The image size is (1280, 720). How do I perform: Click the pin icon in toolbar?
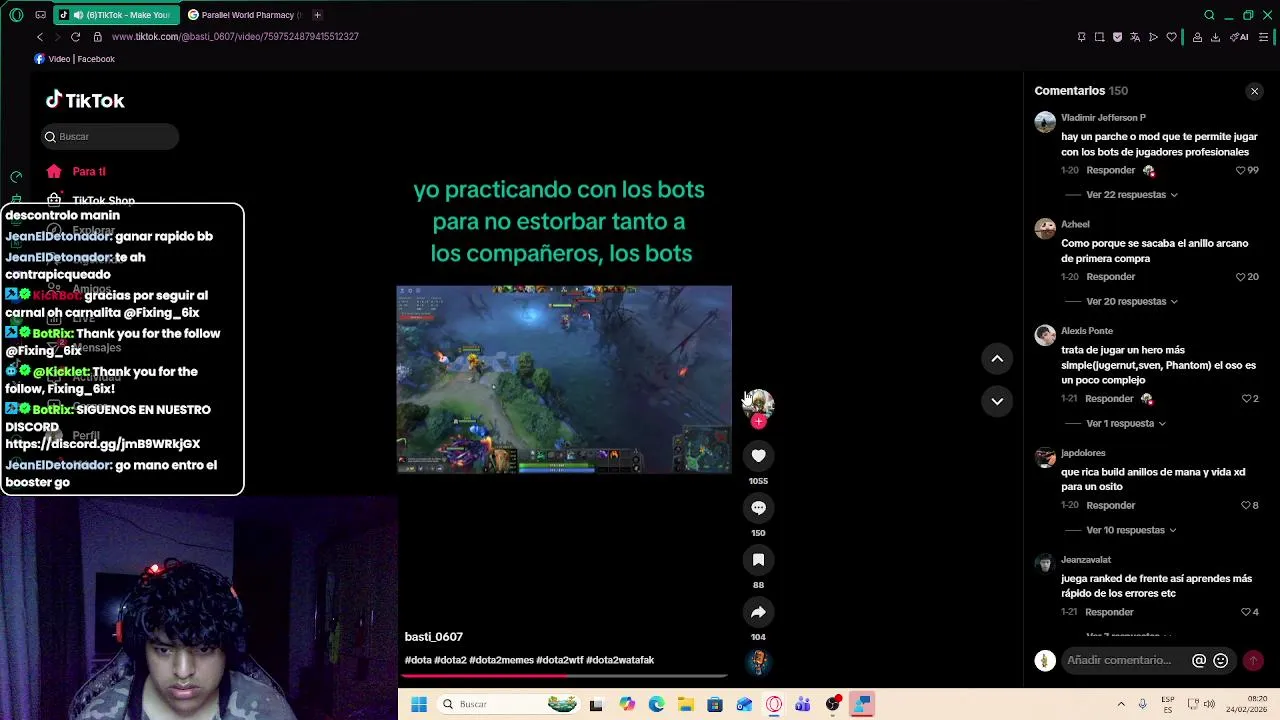click(x=1081, y=37)
